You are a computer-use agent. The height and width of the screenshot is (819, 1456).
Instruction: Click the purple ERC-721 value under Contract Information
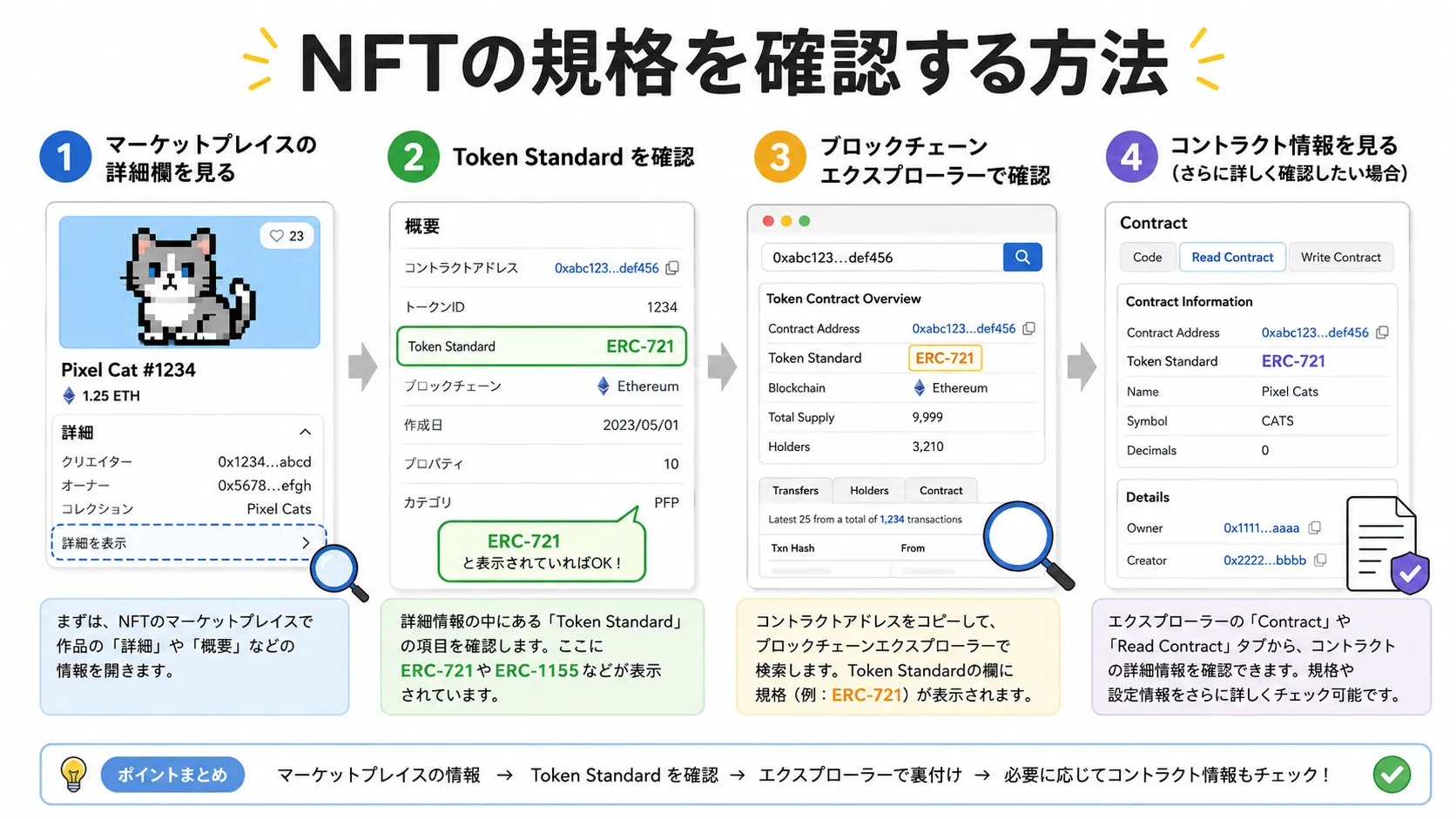coord(1293,361)
